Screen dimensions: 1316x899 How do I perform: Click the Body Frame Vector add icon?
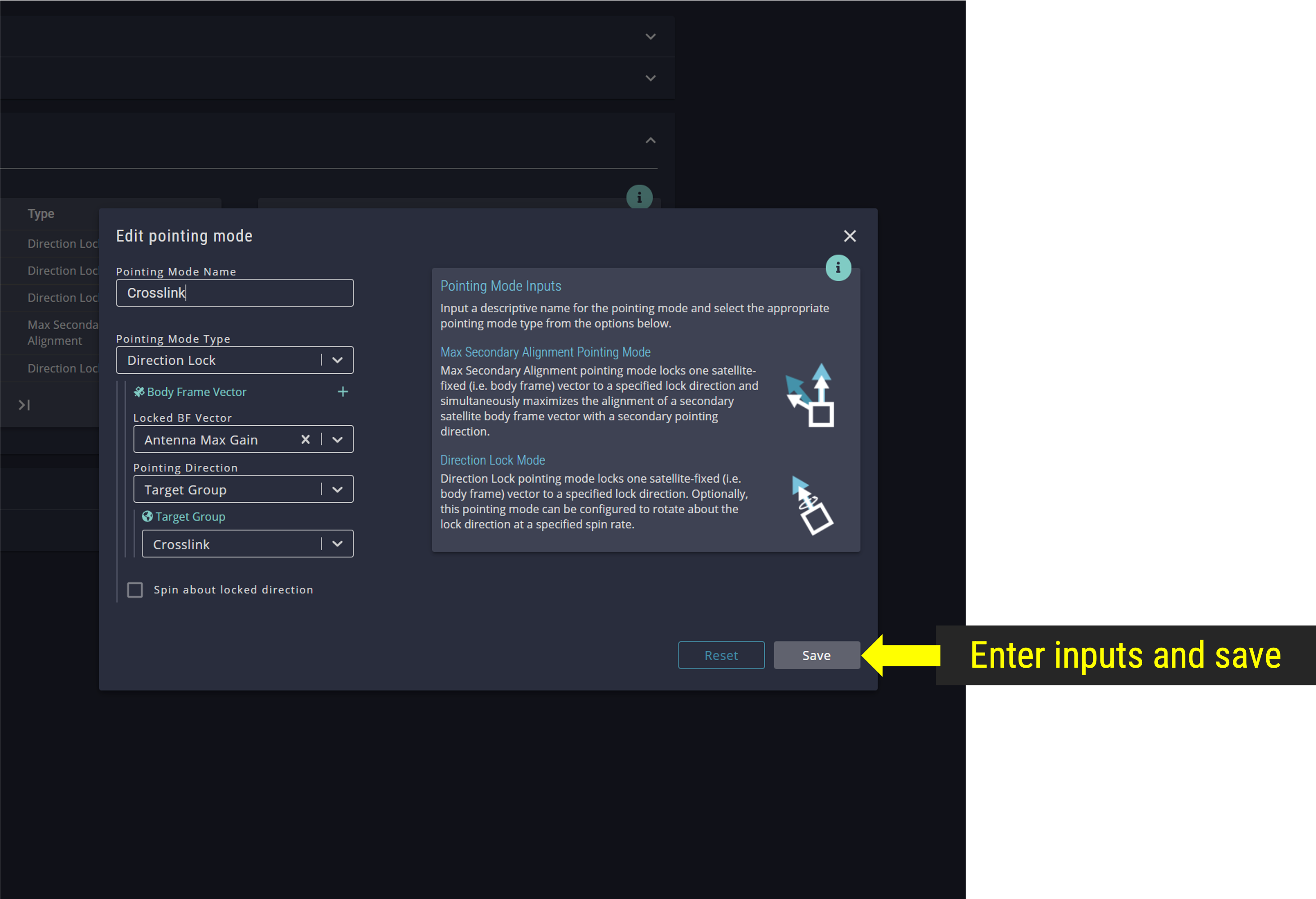pos(340,392)
